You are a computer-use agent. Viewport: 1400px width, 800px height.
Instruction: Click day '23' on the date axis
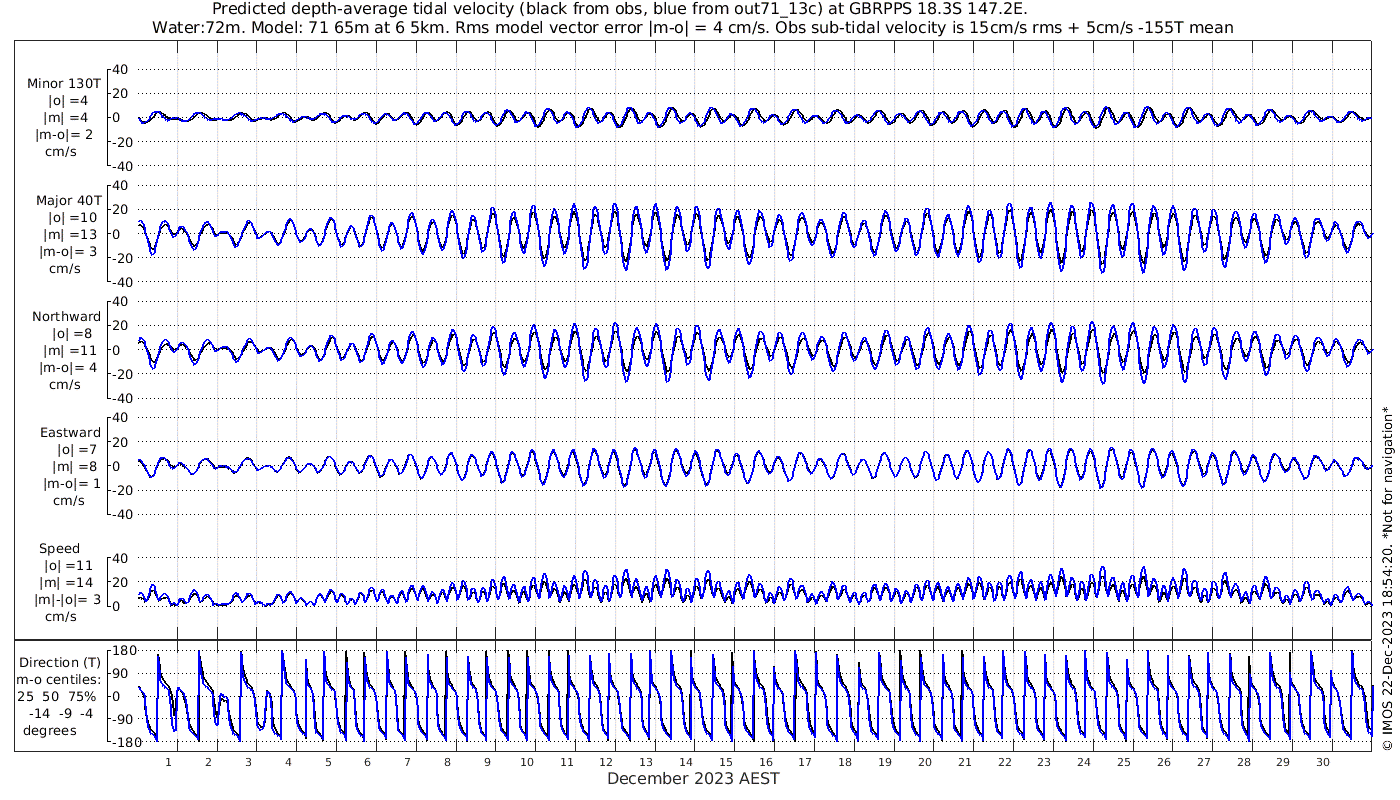(x=1044, y=762)
